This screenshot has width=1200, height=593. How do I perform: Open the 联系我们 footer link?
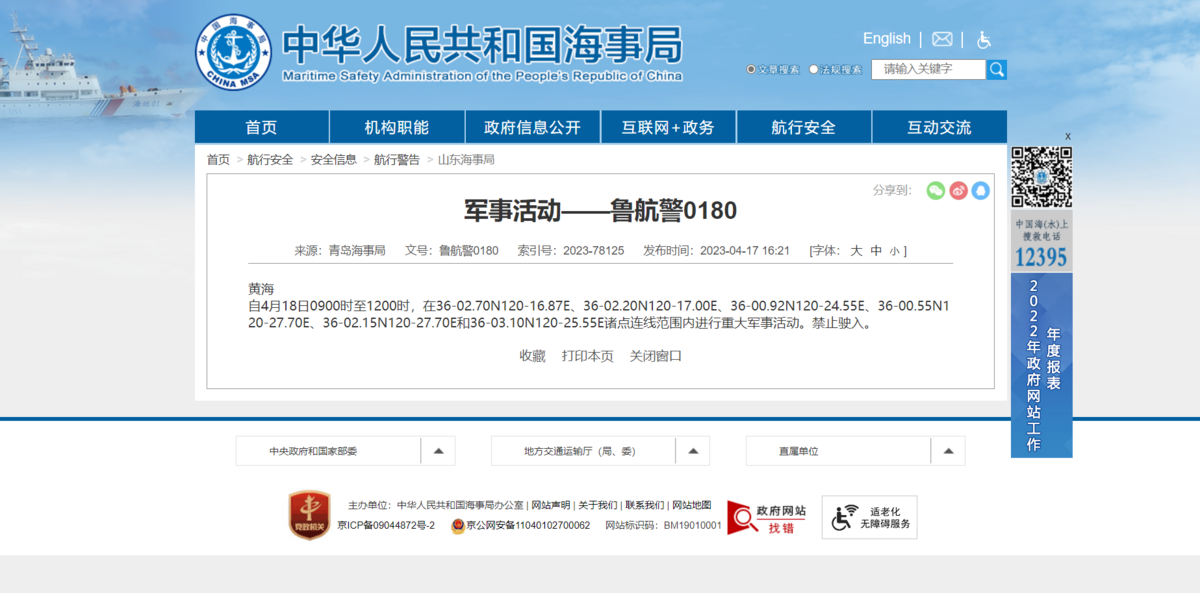point(644,505)
